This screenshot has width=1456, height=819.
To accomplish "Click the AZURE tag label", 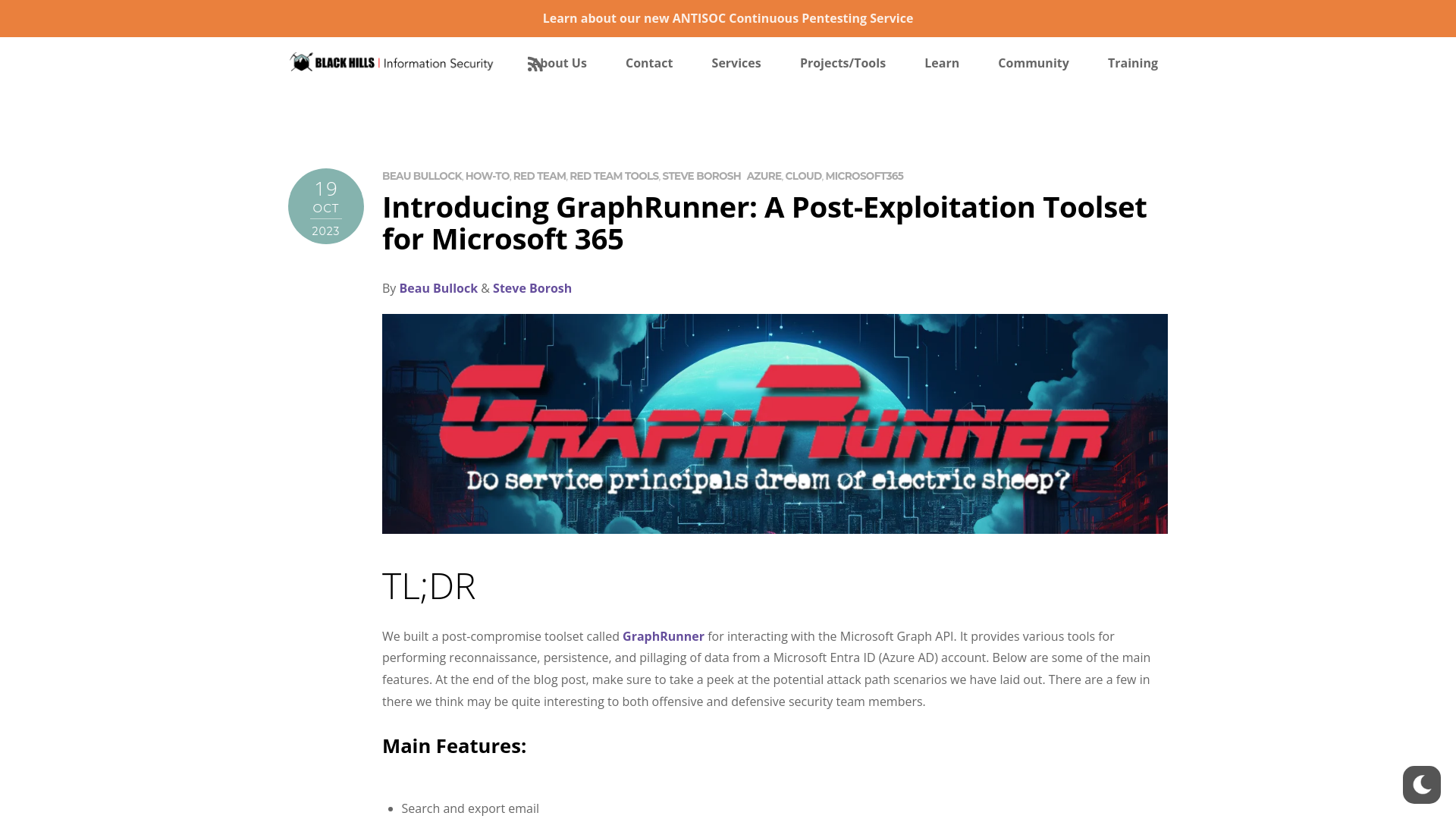I will click(763, 175).
